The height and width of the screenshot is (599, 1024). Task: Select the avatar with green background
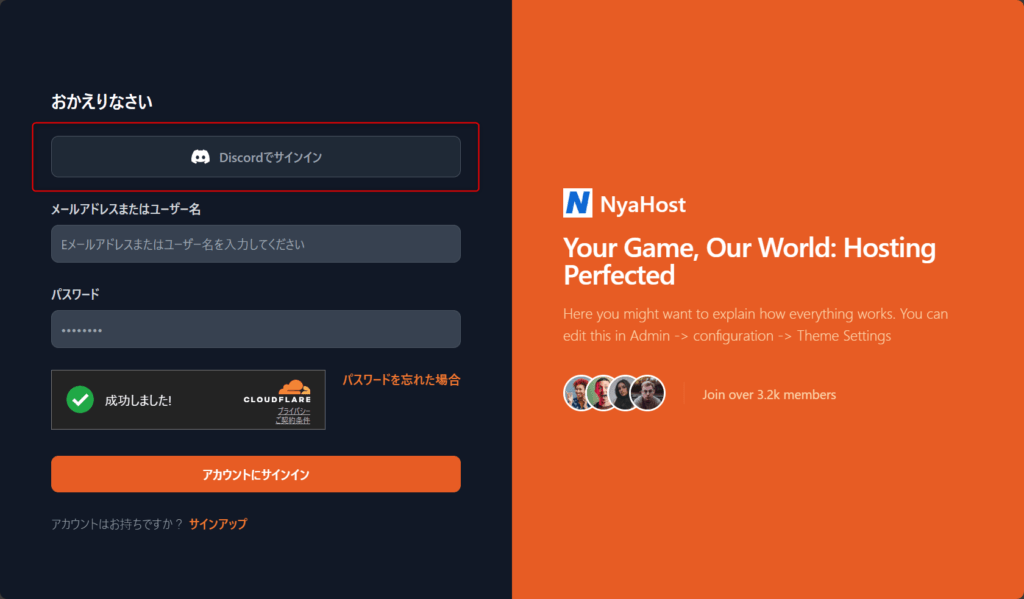(x=602, y=394)
